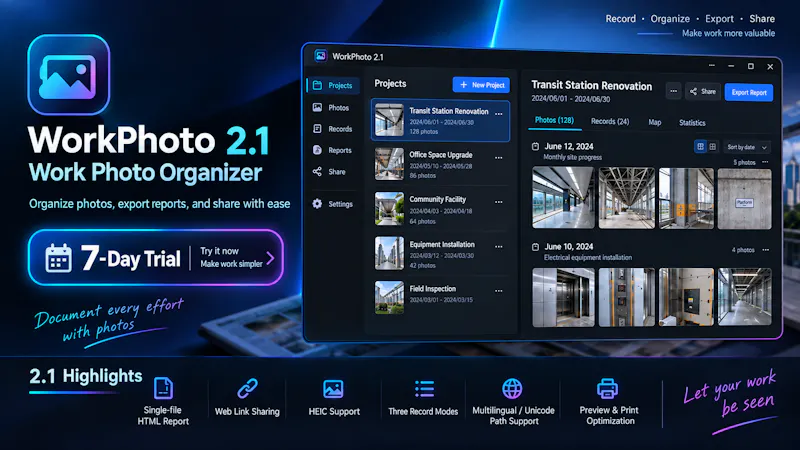Select the Transit Station Renovation project
Viewport: 800px width, 450px height.
440,120
